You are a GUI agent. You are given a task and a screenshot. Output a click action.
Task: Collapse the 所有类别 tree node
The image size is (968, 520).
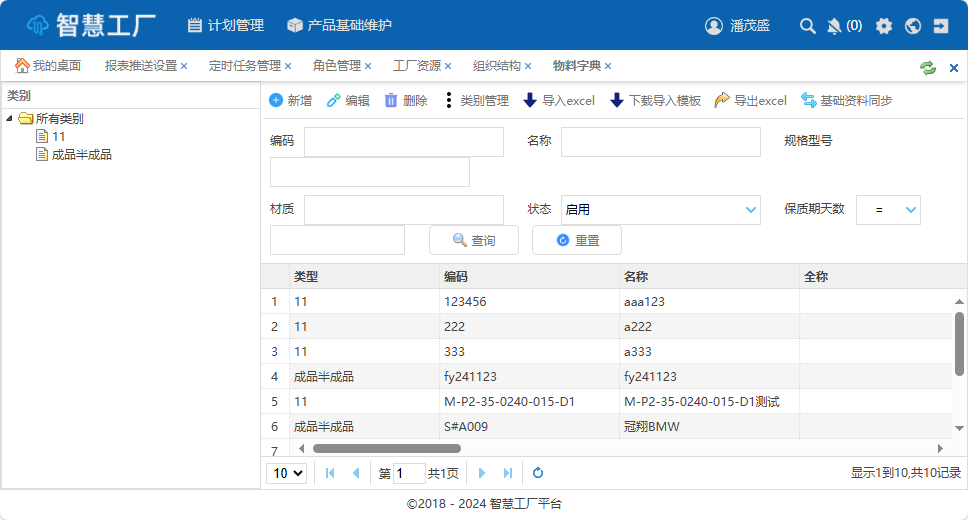click(x=10, y=119)
